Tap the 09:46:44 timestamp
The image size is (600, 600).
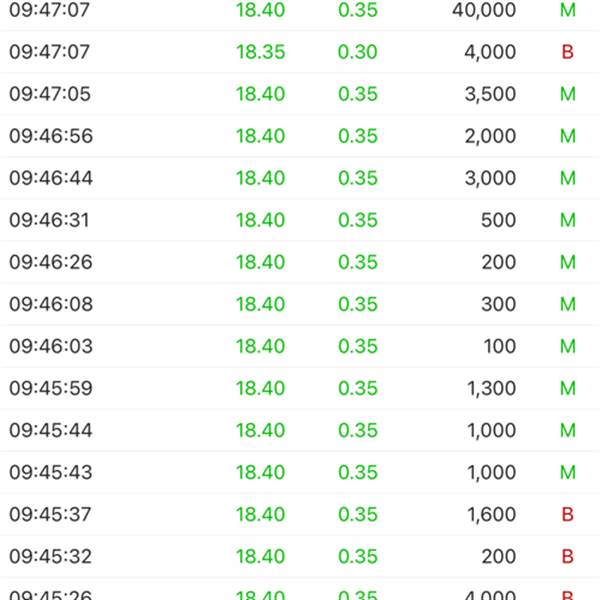tap(50, 178)
